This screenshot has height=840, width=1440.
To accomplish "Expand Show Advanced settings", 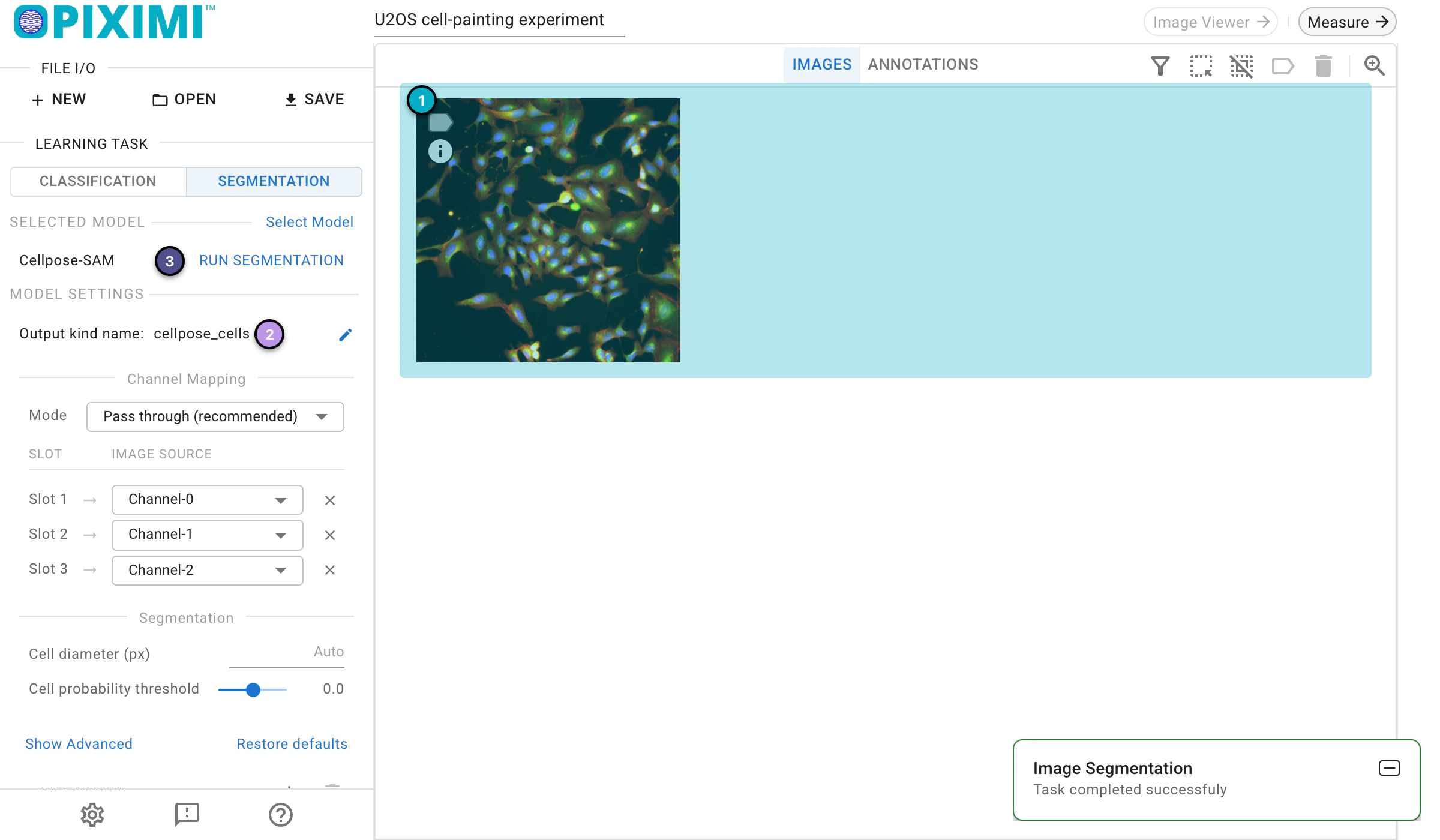I will pos(79,744).
